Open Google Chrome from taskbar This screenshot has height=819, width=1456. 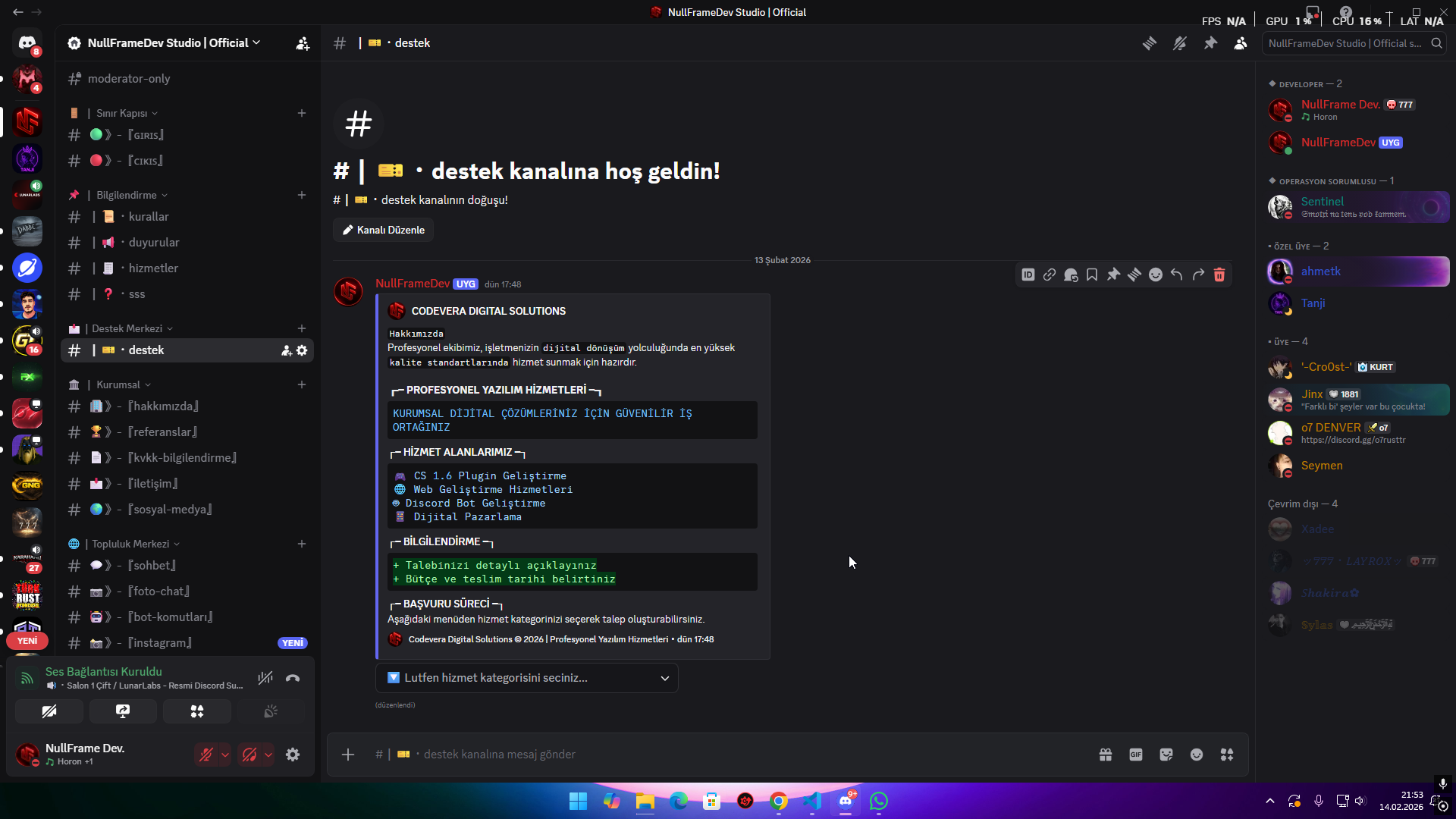coord(779,801)
